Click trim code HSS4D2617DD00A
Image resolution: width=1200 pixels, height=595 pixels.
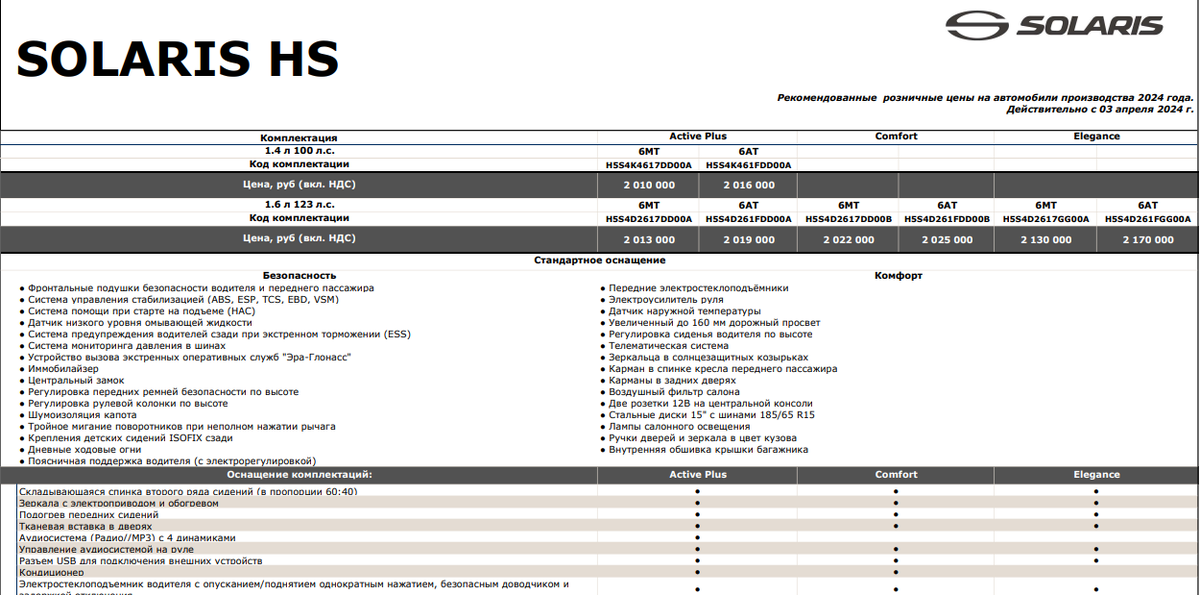click(x=649, y=218)
